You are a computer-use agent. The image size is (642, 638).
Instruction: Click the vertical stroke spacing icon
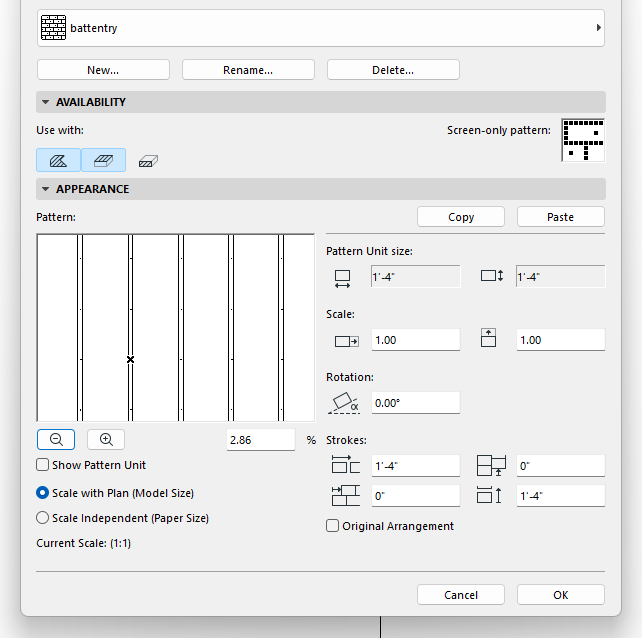tap(489, 495)
